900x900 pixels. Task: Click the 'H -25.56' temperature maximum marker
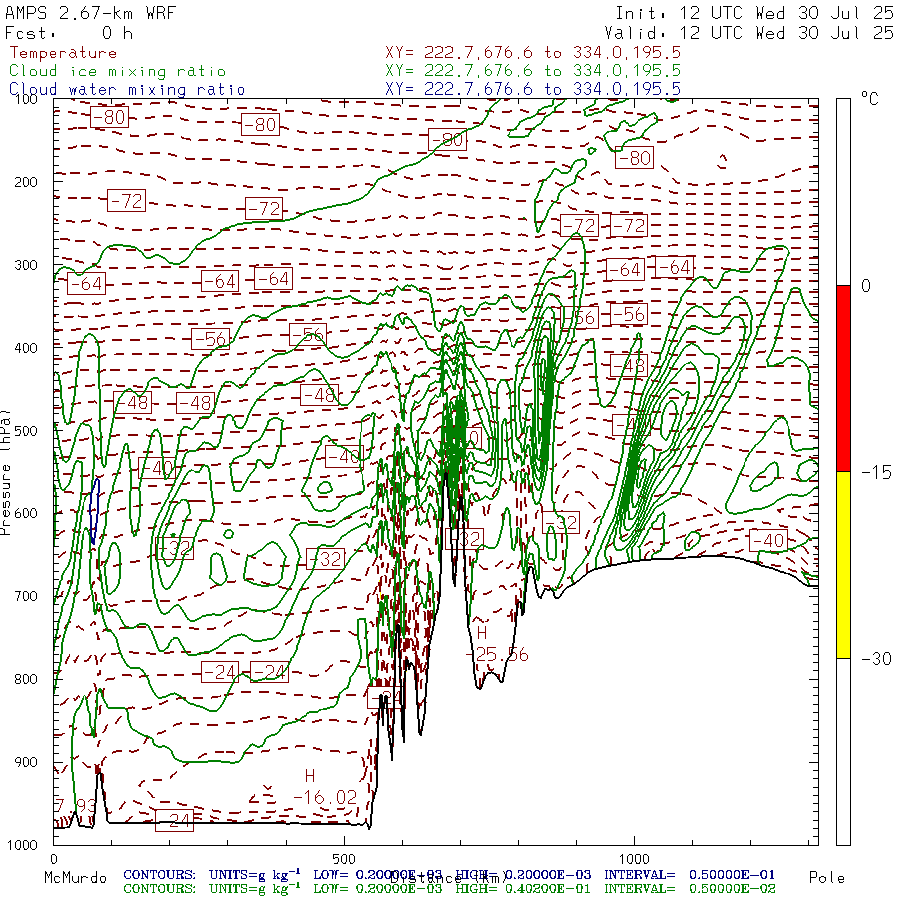coord(496,644)
